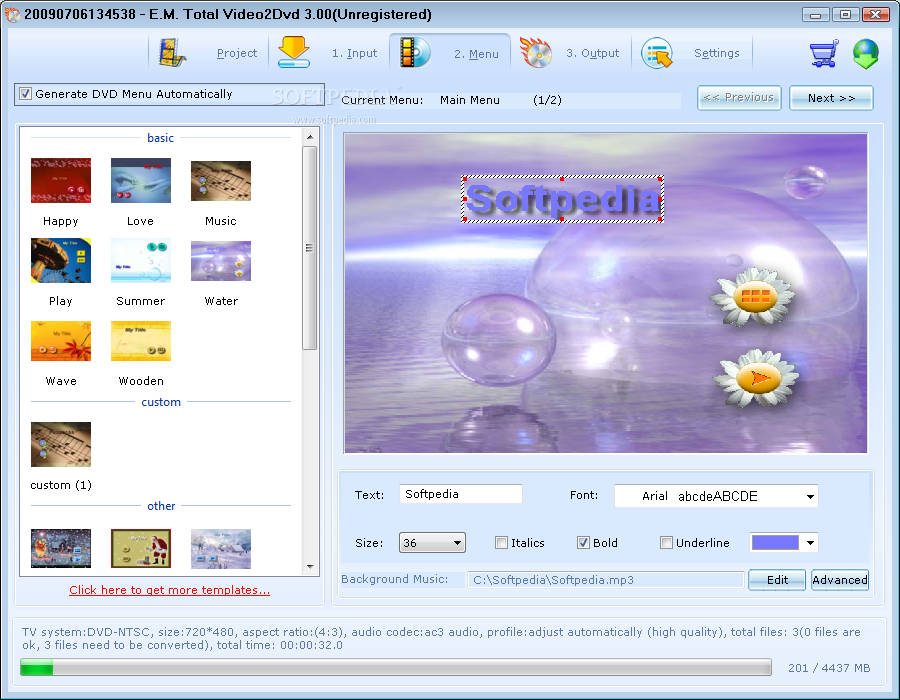900x700 pixels.
Task: Select the Play menu template
Action: (x=61, y=260)
